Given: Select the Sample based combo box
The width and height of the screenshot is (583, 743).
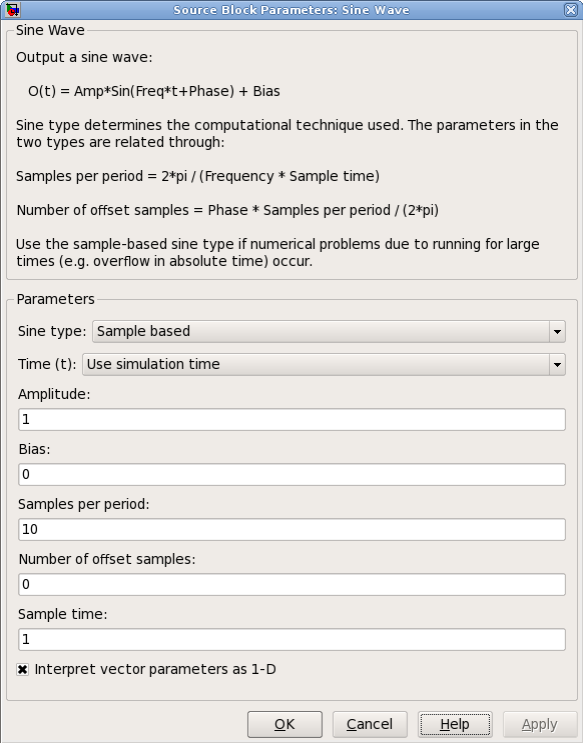Looking at the screenshot, I should 328,331.
